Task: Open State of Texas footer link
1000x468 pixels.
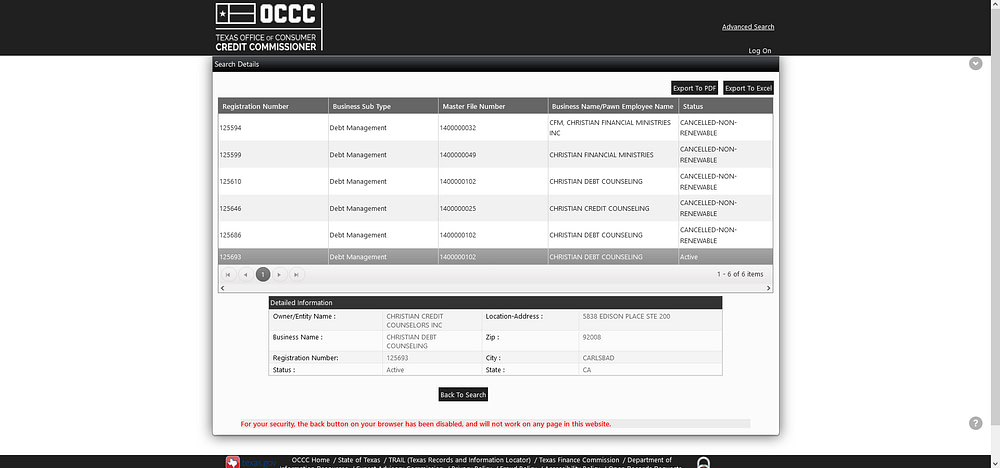Action: click(359, 460)
